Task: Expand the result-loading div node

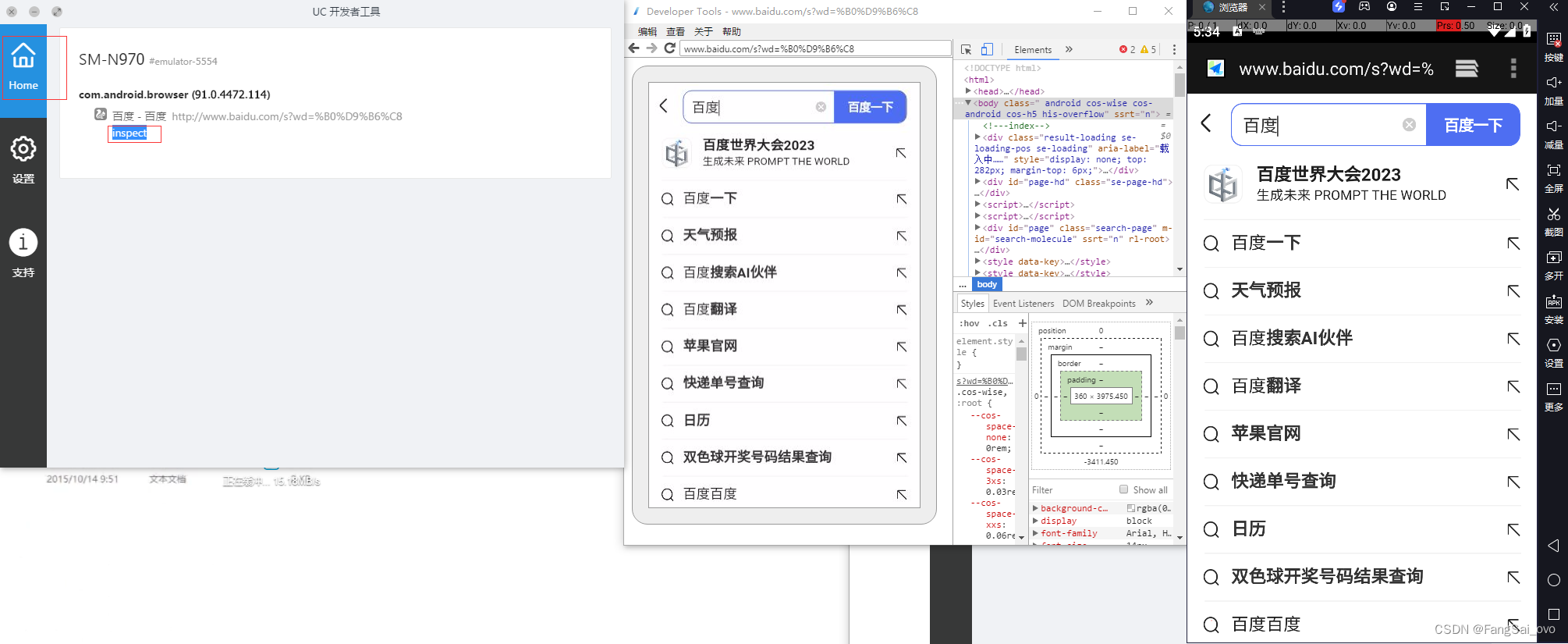Action: [x=977, y=137]
